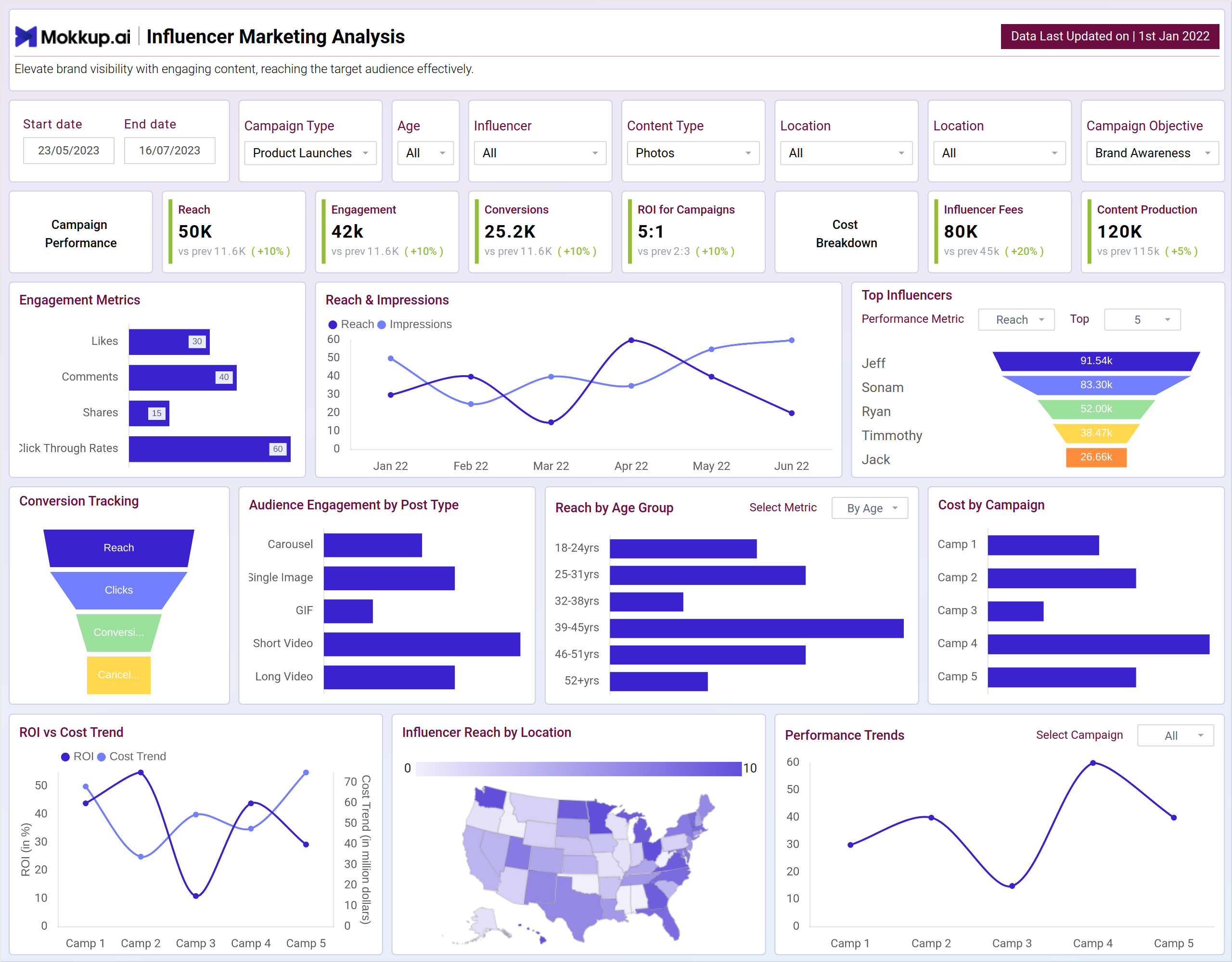Screen dimensions: 1232x962
Task: Select Jack's orange 26.66k funnel segment
Action: click(1096, 457)
